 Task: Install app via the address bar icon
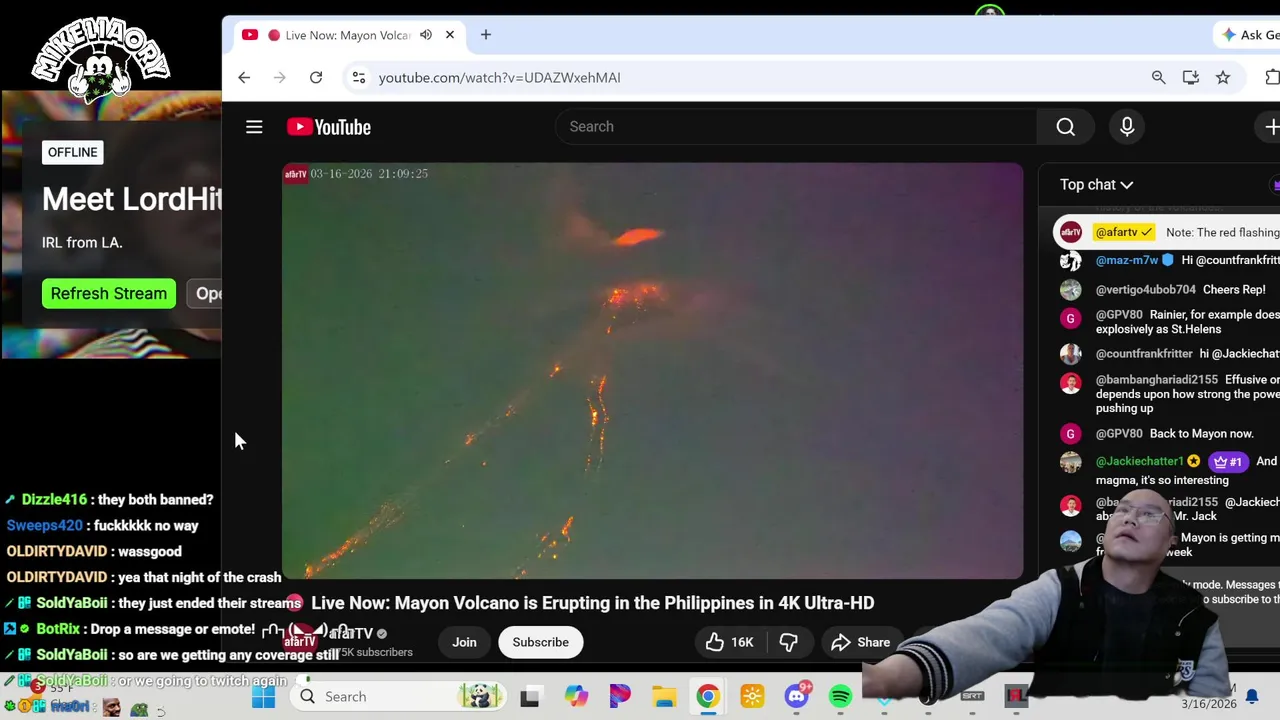click(x=1190, y=77)
